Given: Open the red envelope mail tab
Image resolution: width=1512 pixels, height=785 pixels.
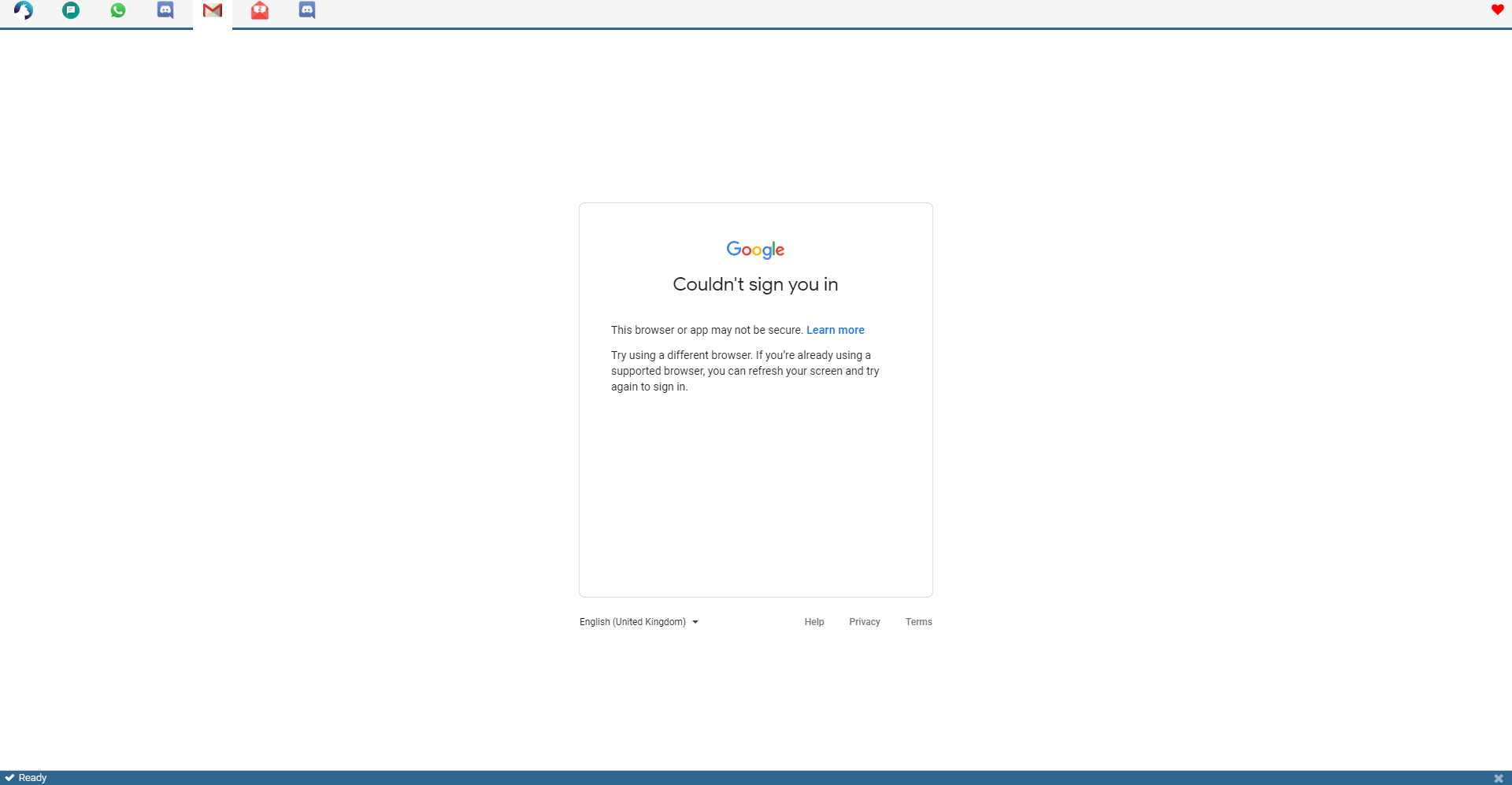Looking at the screenshot, I should (x=260, y=10).
